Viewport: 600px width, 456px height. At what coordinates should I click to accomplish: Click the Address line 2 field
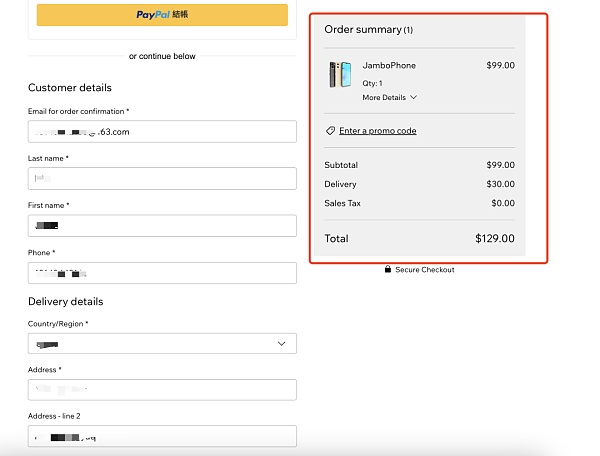(x=162, y=436)
